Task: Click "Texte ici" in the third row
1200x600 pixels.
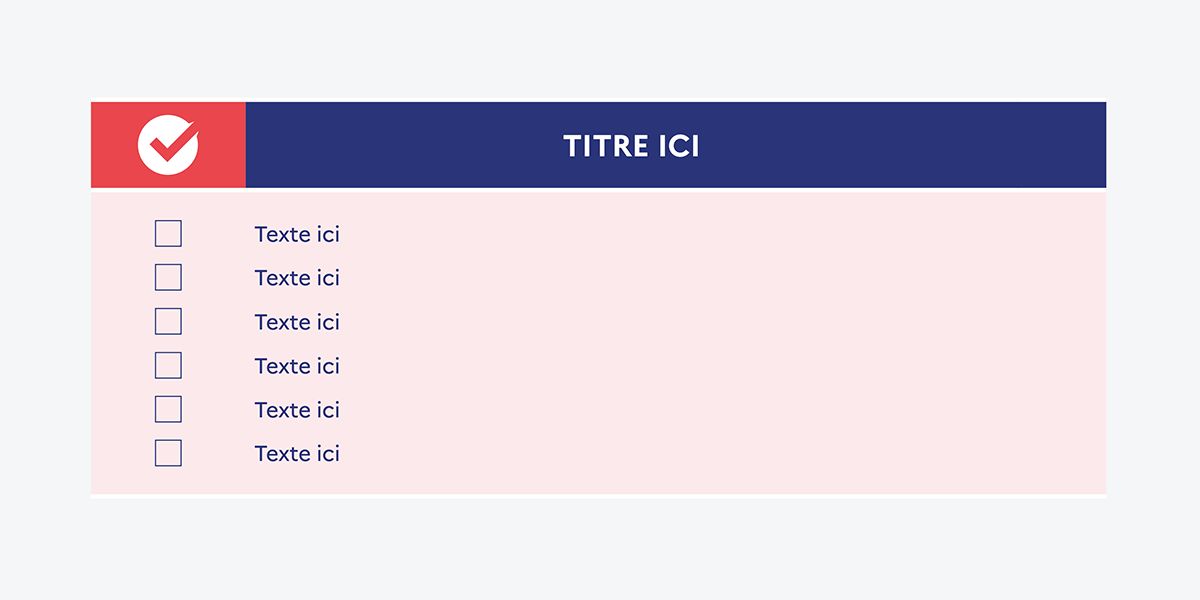Action: tap(297, 322)
